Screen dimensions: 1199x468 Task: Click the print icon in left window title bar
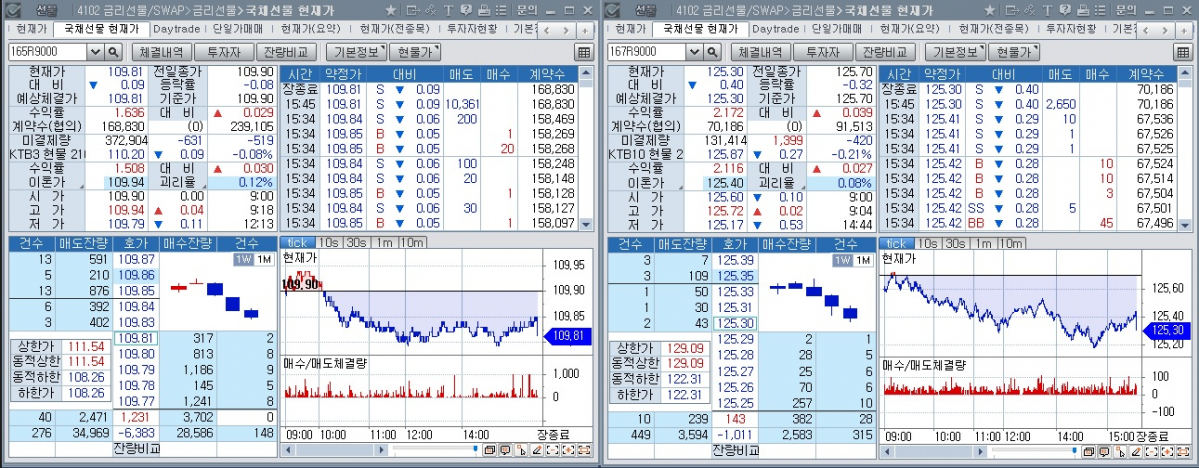coord(483,11)
